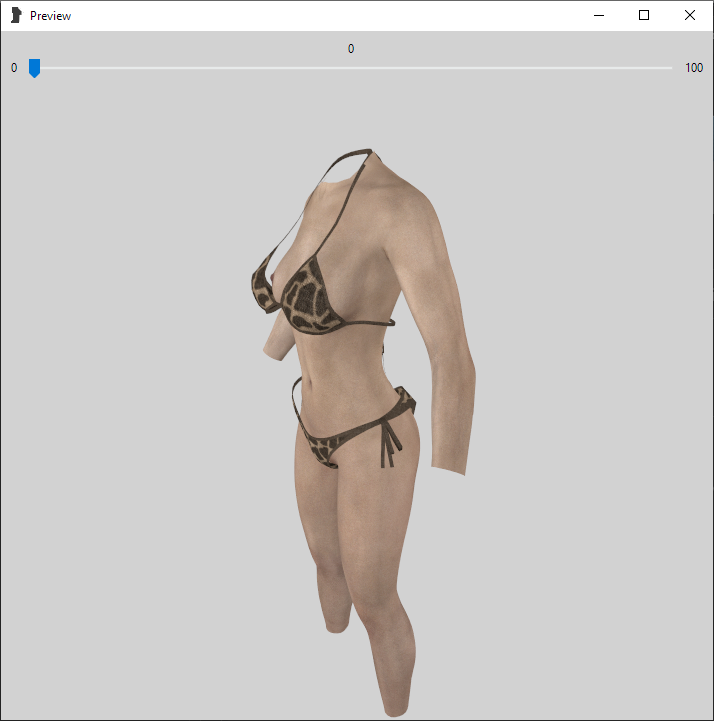Click the current value "0" above the slider
714x721 pixels.
pos(351,49)
